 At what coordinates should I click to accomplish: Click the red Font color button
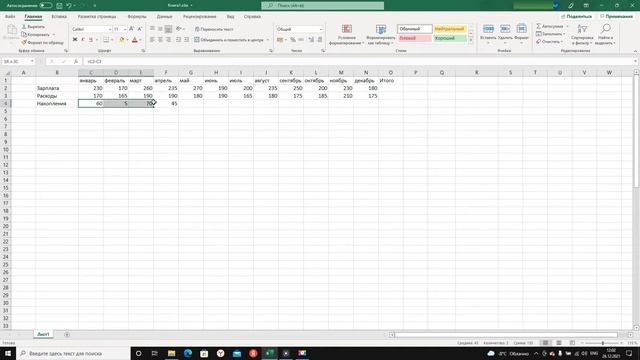pyautogui.click(x=135, y=40)
